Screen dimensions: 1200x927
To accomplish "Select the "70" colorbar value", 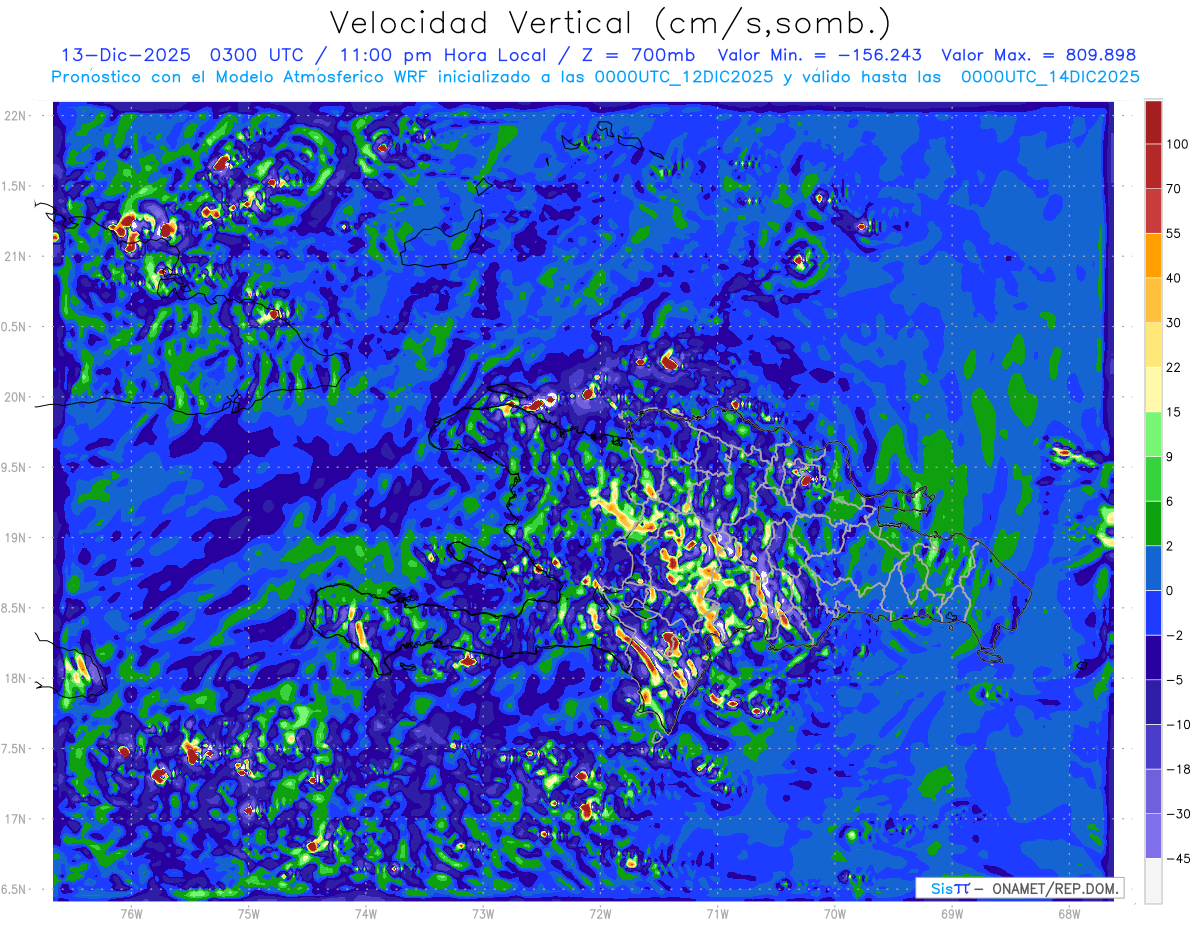I will click(x=1175, y=189).
